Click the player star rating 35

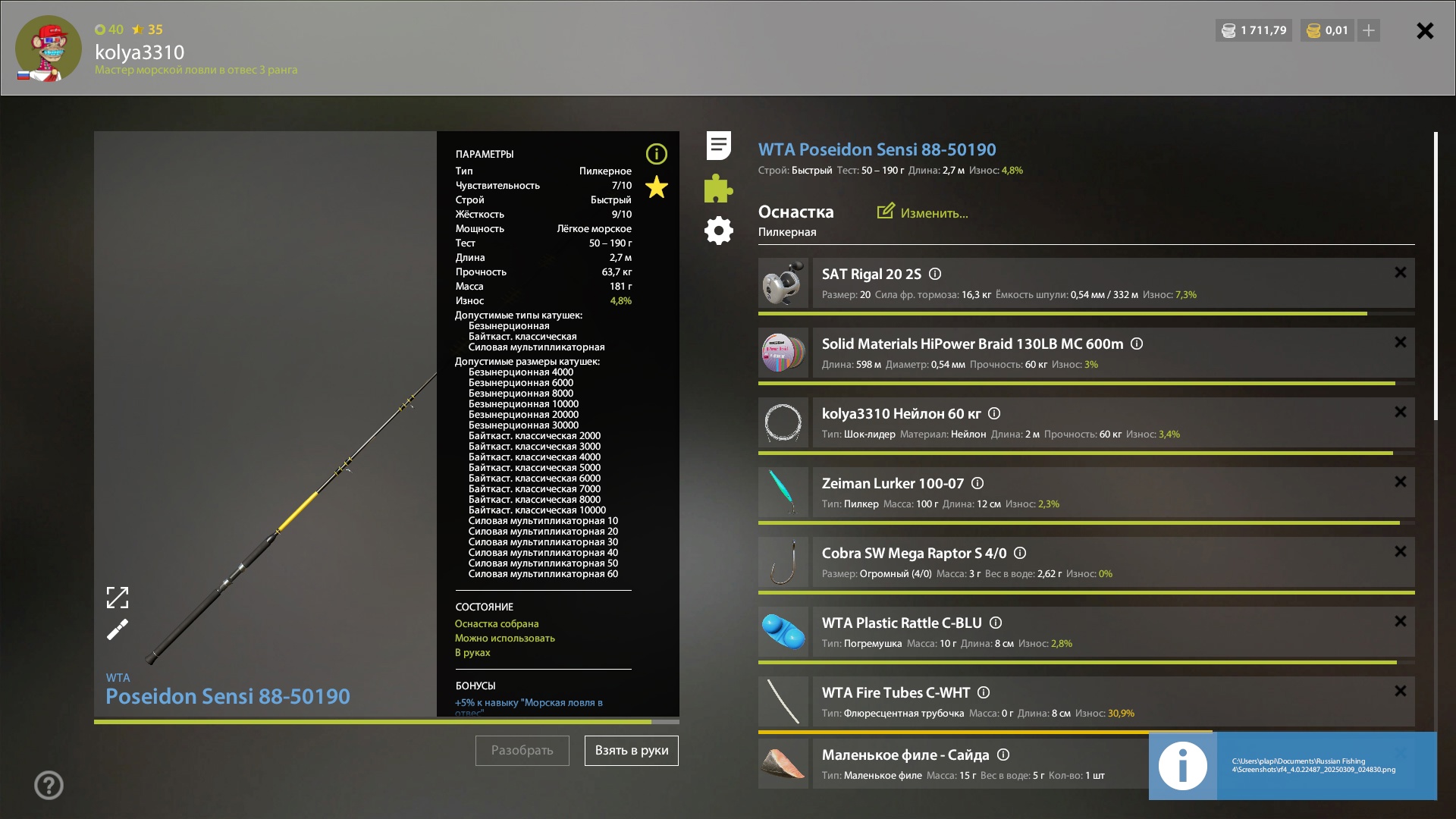pos(147,30)
